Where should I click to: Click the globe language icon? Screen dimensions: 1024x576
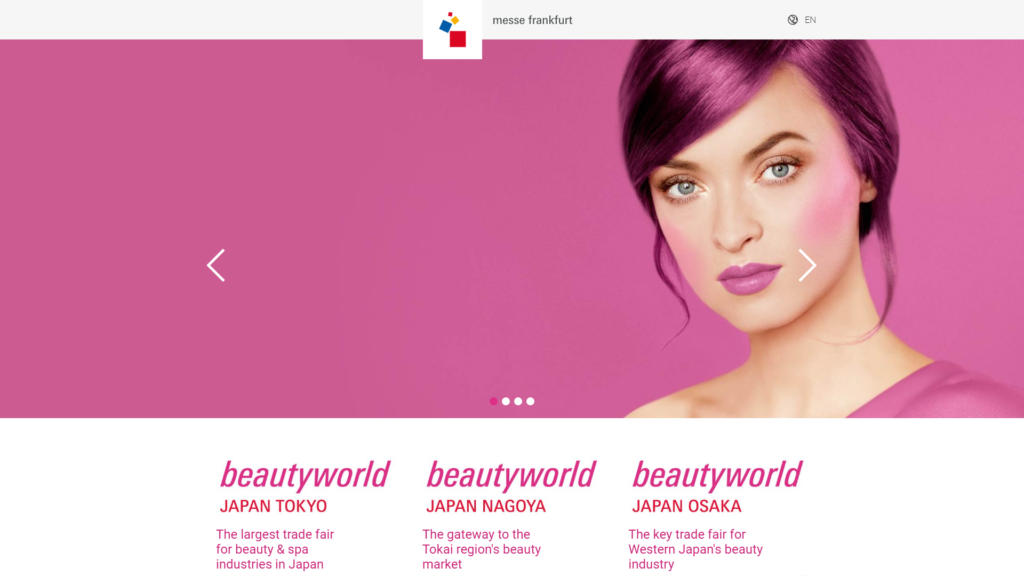tap(792, 20)
